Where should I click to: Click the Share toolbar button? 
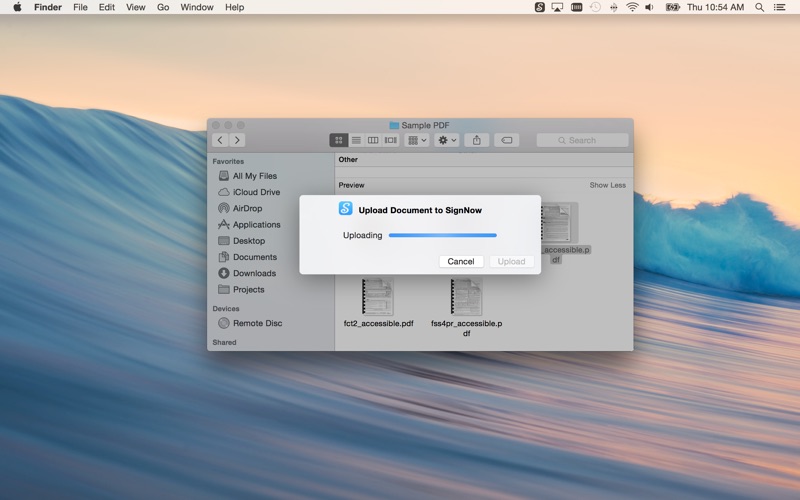tap(477, 140)
